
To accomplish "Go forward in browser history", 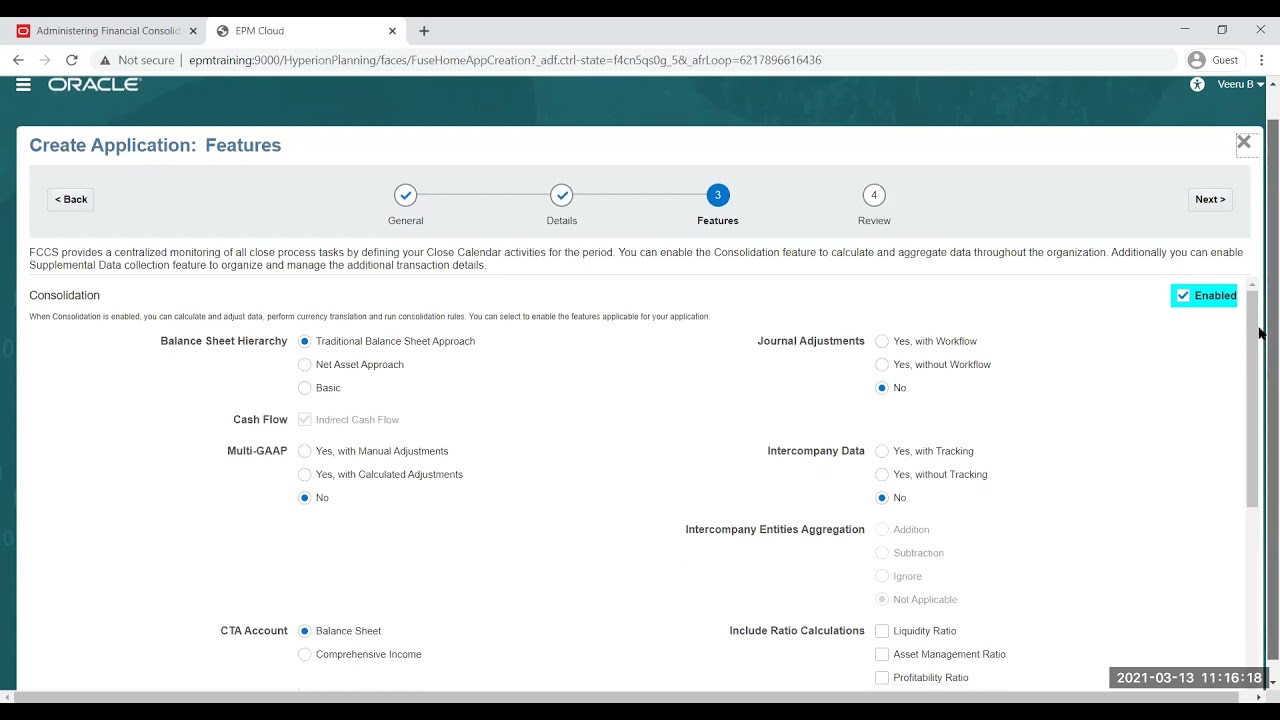I will [x=45, y=60].
